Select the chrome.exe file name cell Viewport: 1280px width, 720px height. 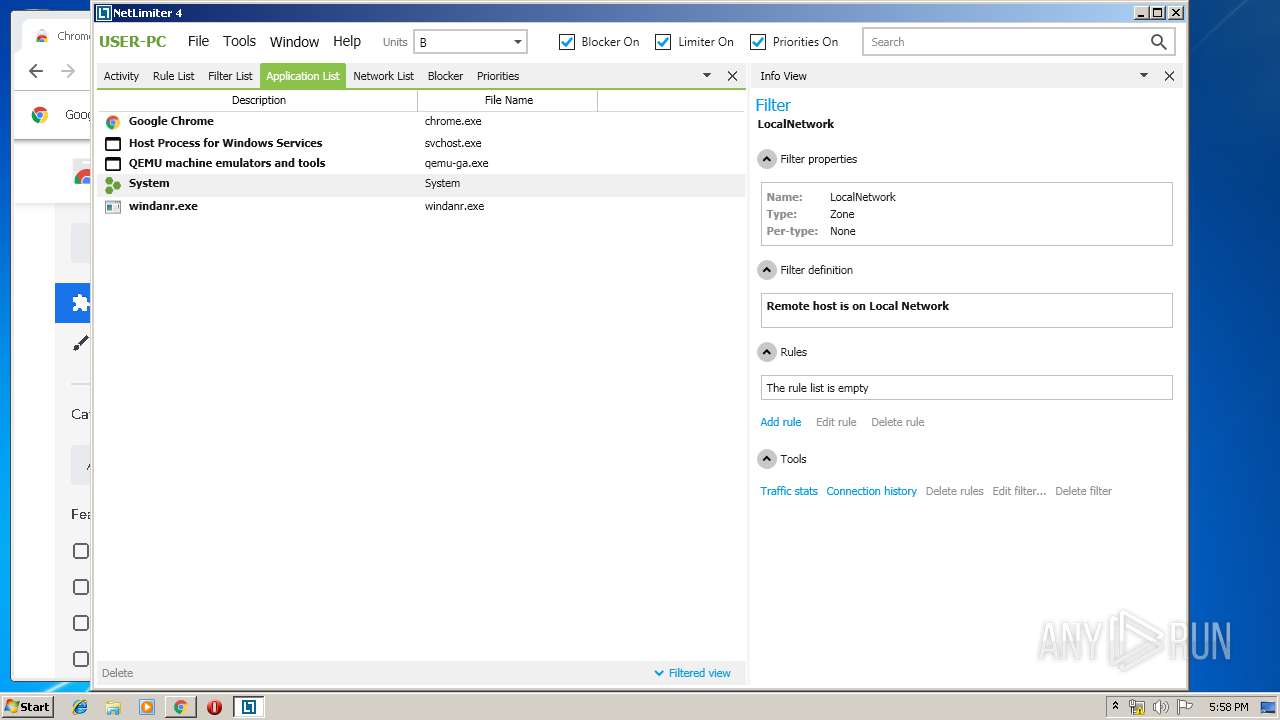[x=453, y=121]
